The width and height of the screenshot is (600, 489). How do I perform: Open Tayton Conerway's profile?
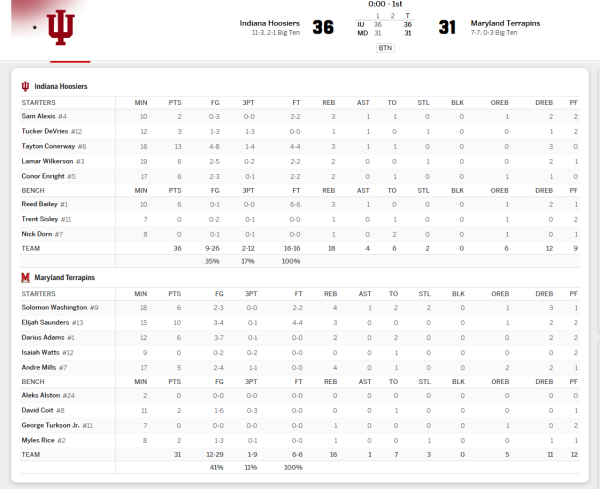click(47, 146)
